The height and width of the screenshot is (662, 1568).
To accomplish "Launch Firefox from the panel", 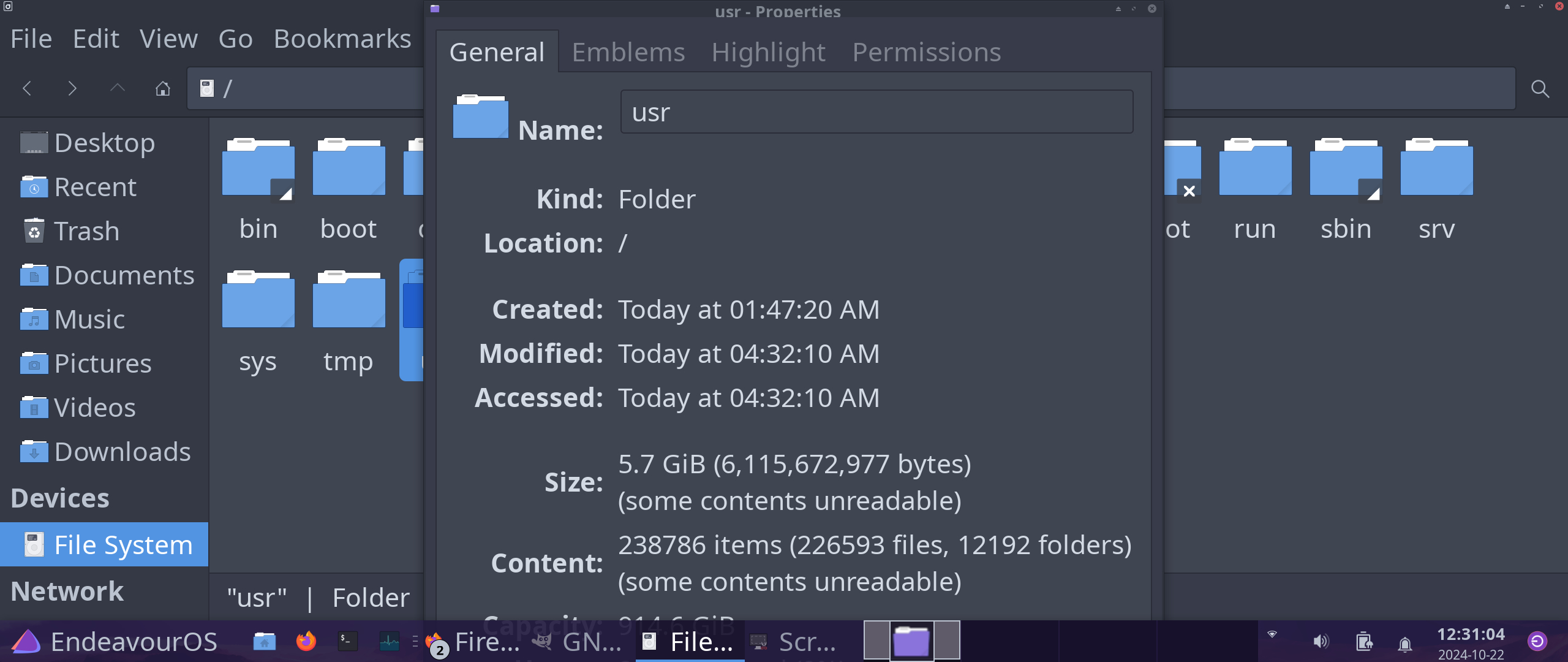I will (x=306, y=641).
